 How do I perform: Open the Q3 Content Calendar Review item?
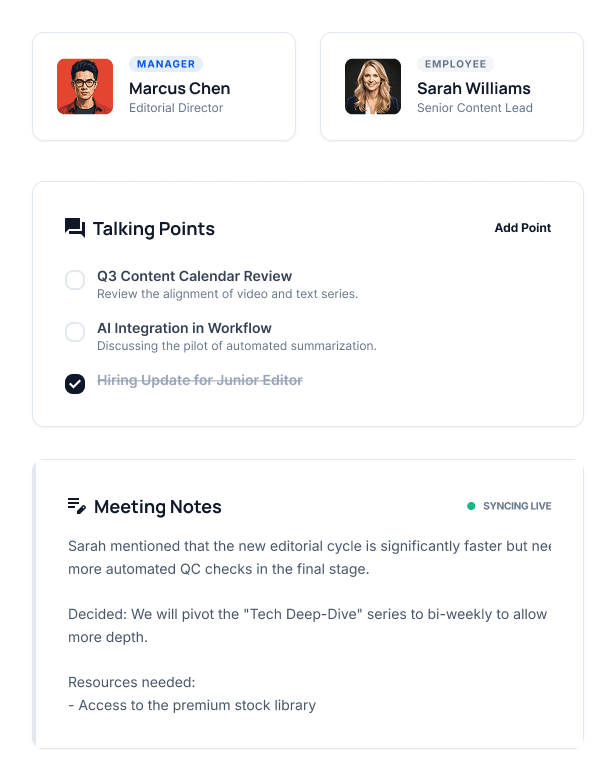pos(195,276)
